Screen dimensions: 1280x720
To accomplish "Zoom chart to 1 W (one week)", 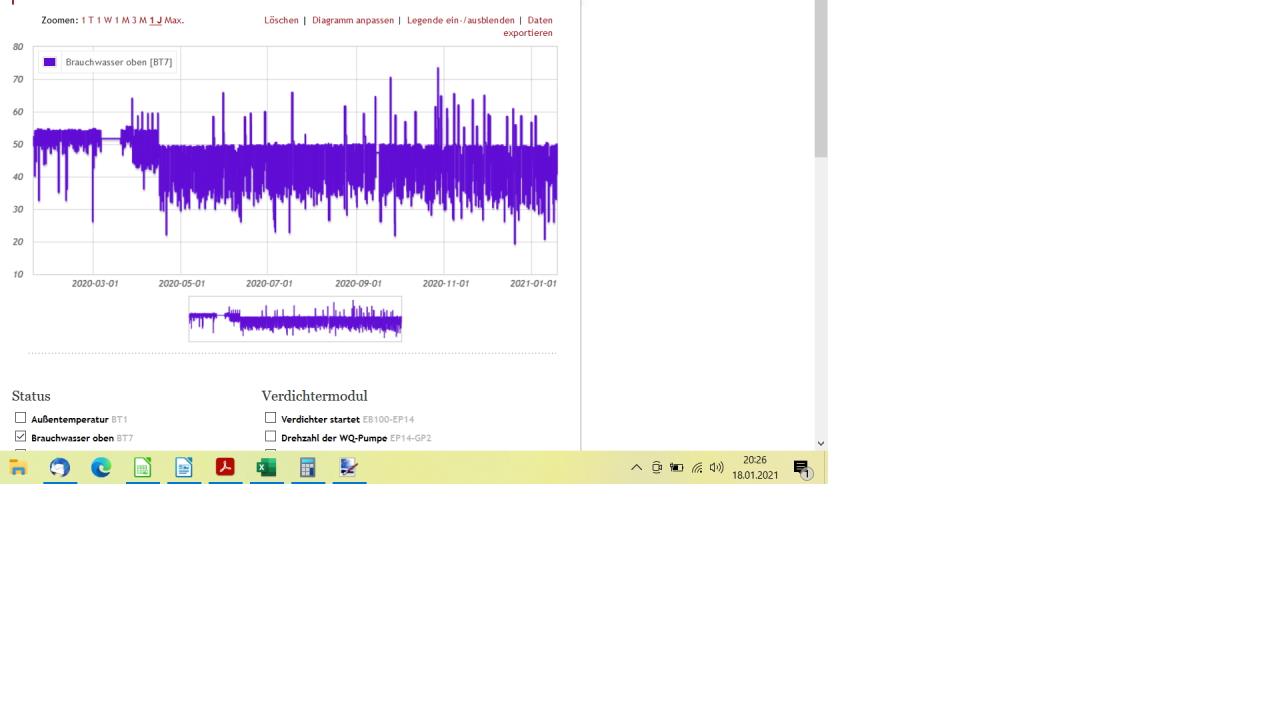I will tap(105, 20).
